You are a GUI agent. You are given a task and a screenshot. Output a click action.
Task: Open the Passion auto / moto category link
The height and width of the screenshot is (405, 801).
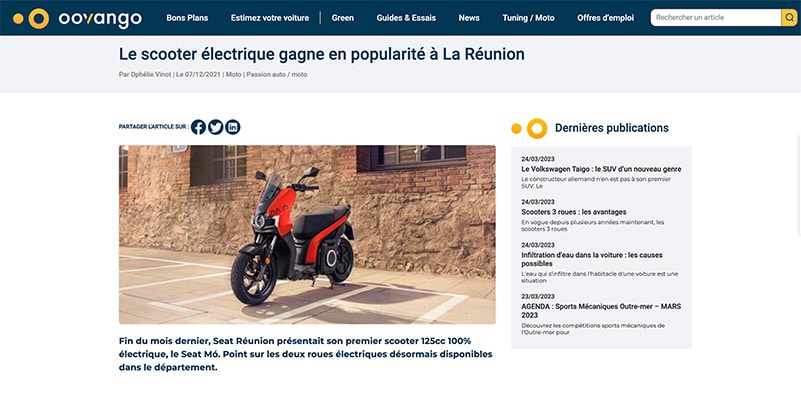(x=276, y=75)
